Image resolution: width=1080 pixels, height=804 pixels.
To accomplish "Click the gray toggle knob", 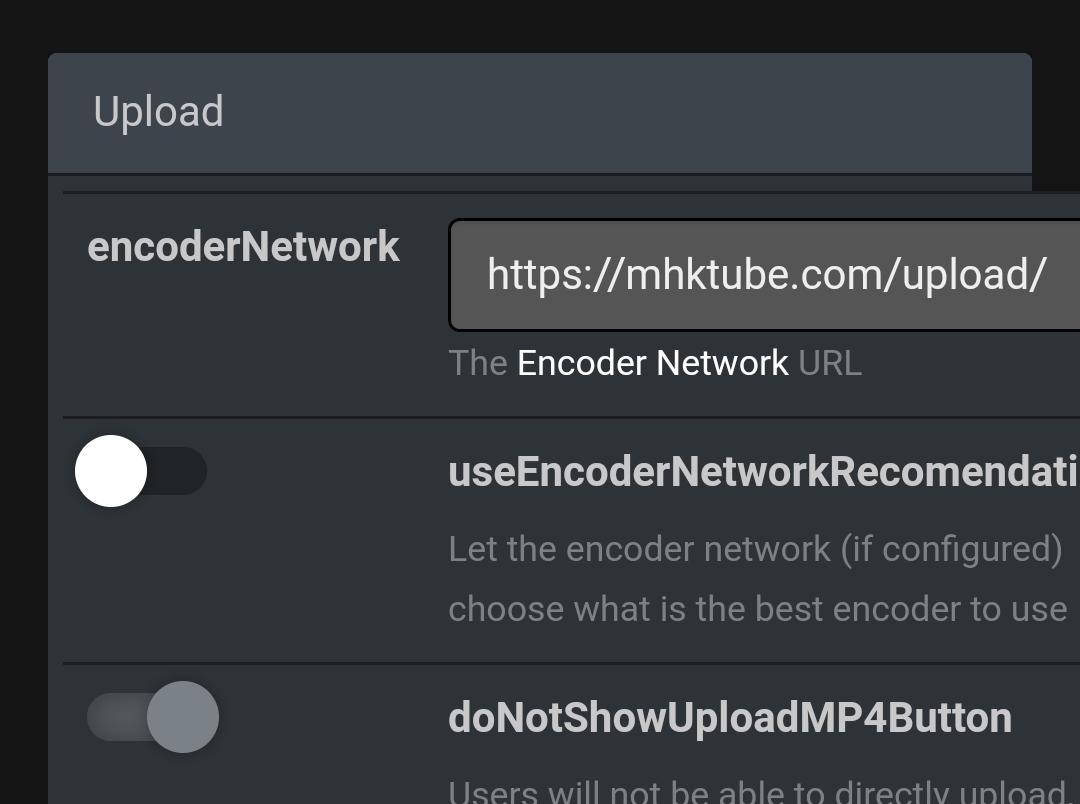I will [184, 716].
